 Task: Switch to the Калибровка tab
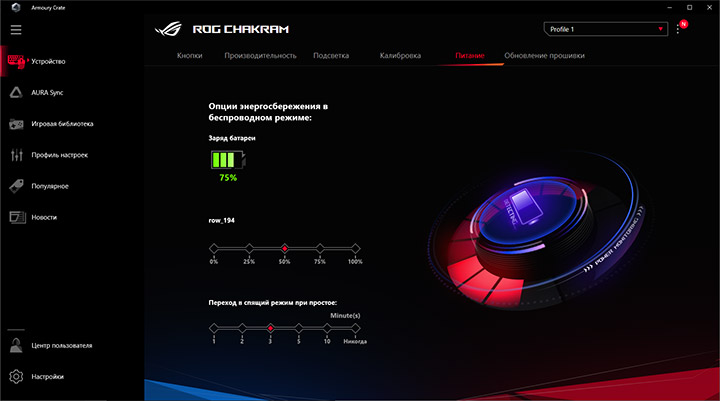400,56
